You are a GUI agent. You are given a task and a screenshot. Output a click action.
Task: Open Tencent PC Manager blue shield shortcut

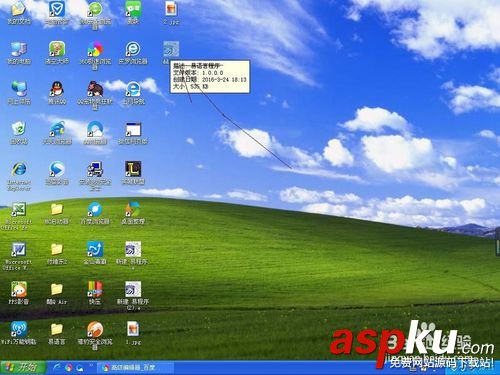point(57,12)
